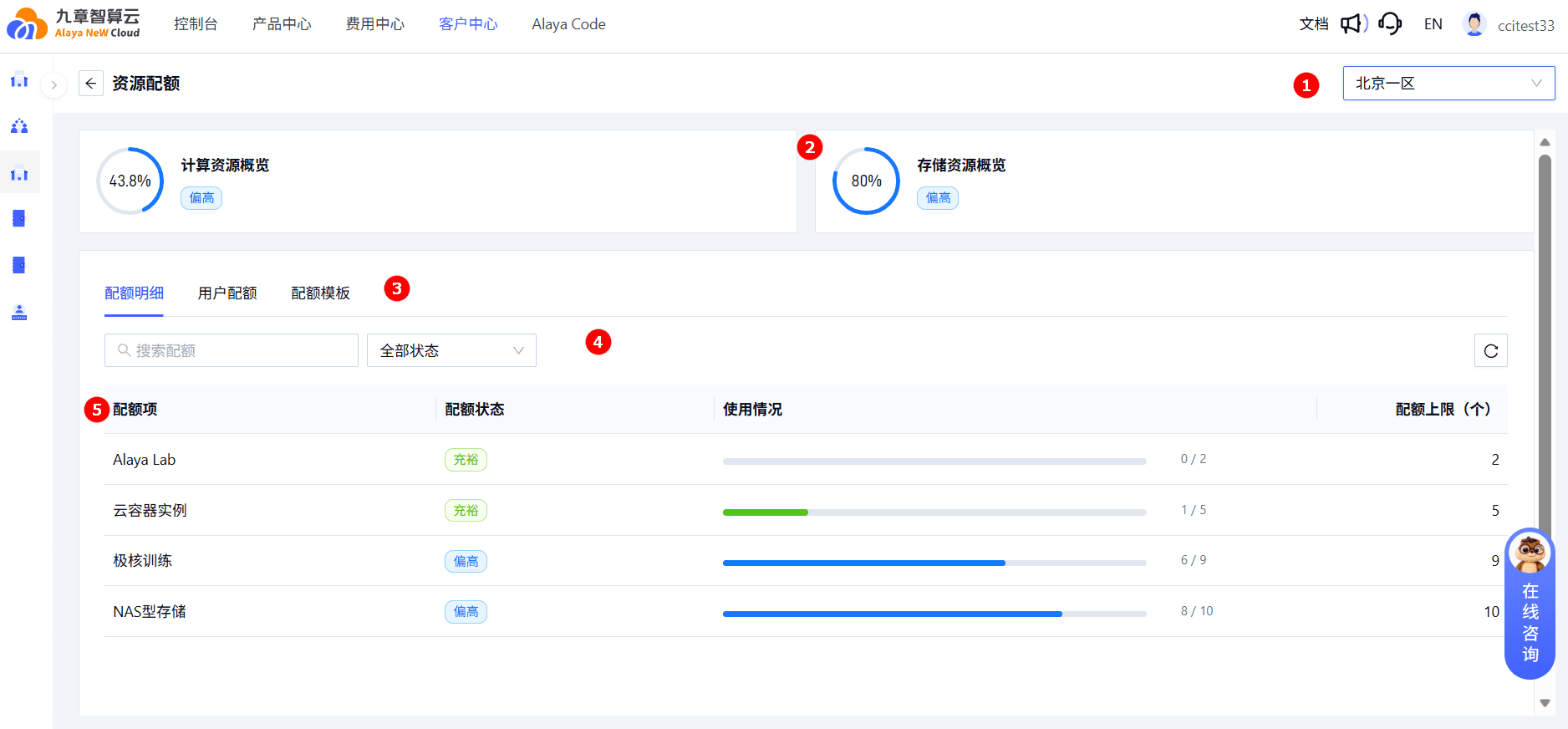Click the user avatar next to ccitest33
This screenshot has width=1568, height=729.
tap(1474, 24)
